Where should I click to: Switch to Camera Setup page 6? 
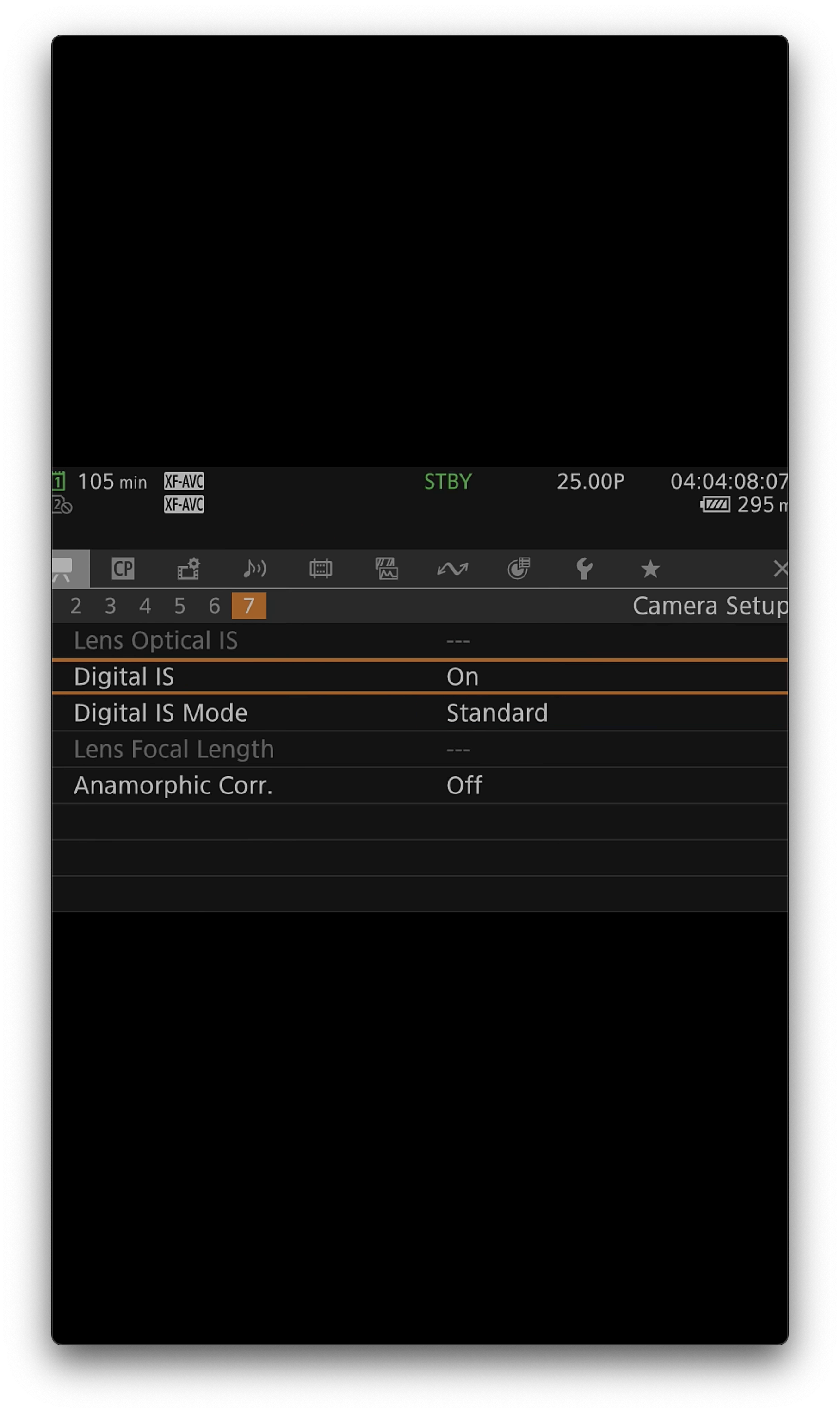[x=214, y=606]
